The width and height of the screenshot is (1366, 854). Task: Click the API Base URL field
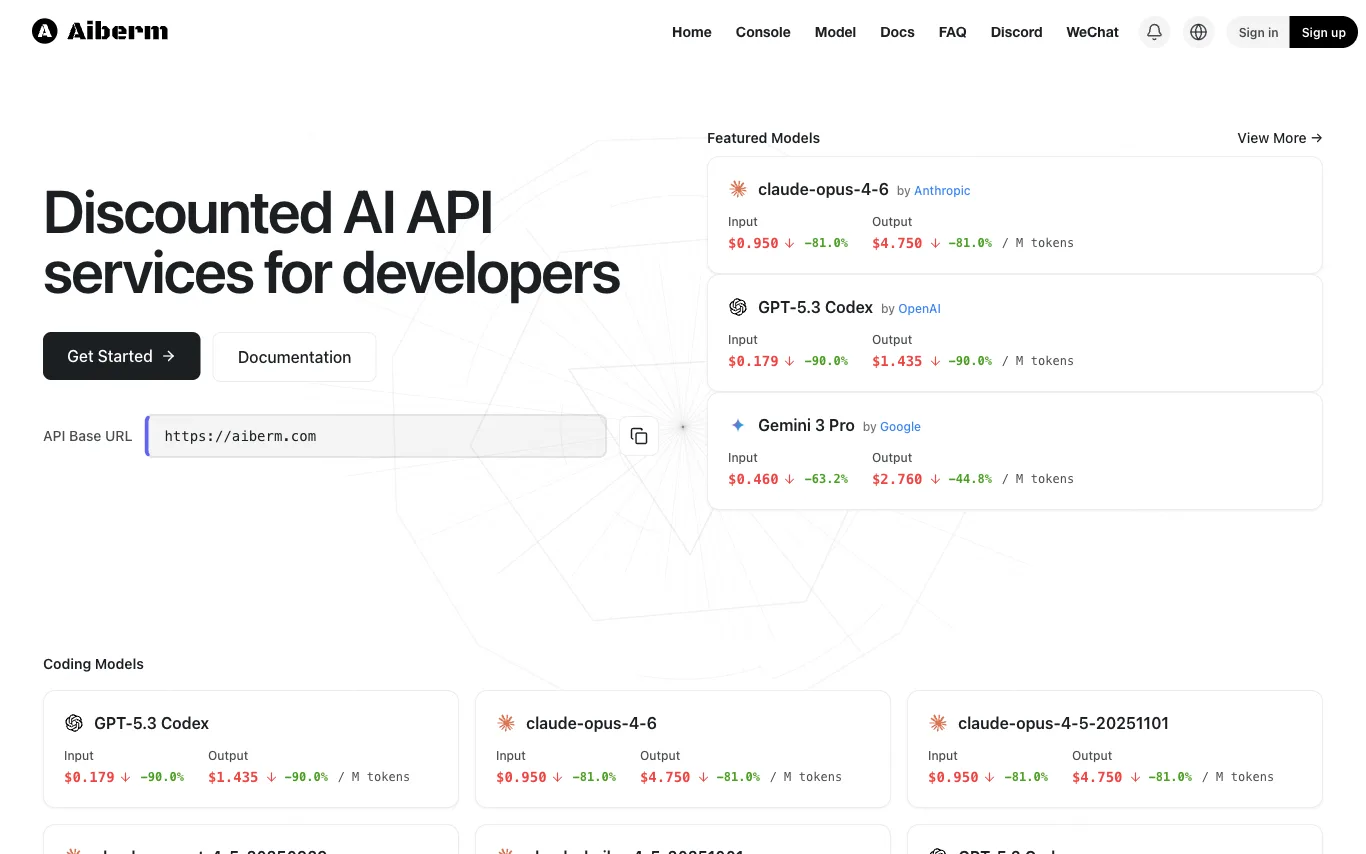point(376,436)
